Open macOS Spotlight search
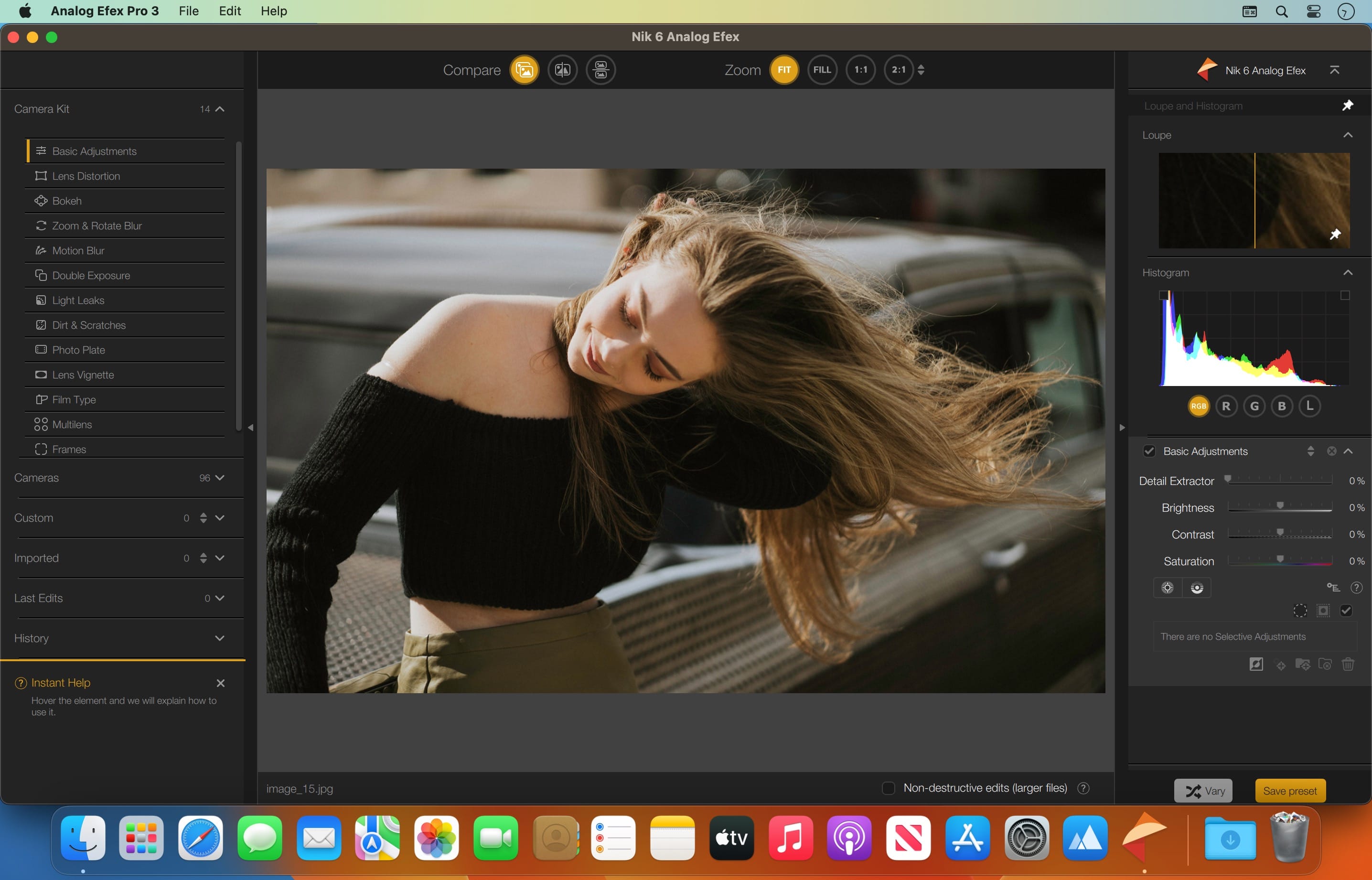1372x880 pixels. (x=1281, y=11)
